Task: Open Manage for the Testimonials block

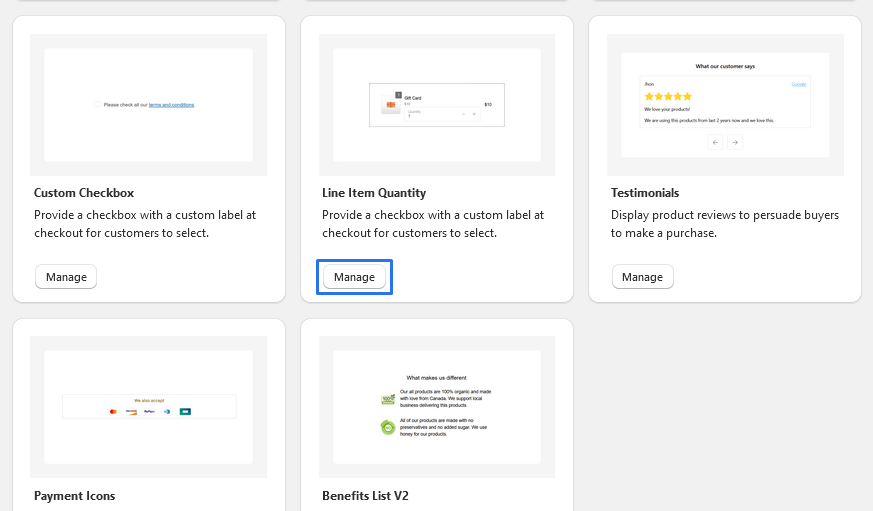Action: pos(642,277)
